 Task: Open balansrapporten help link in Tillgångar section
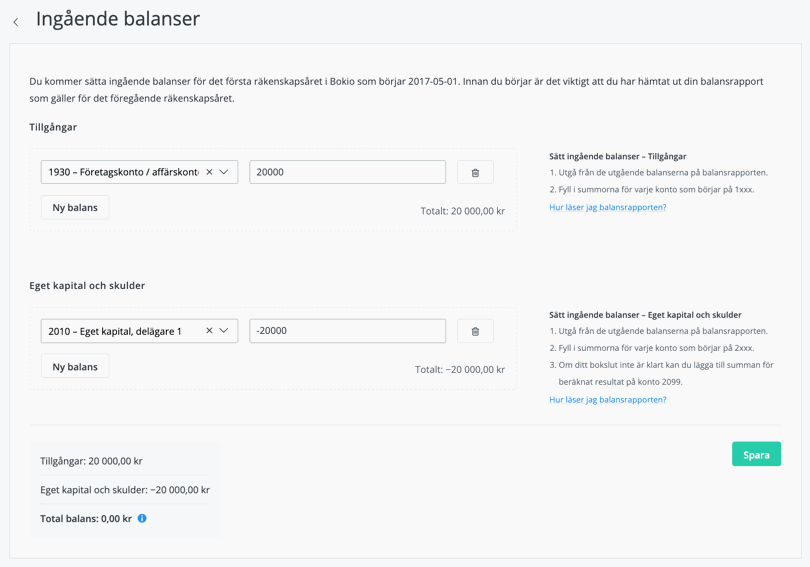(607, 207)
